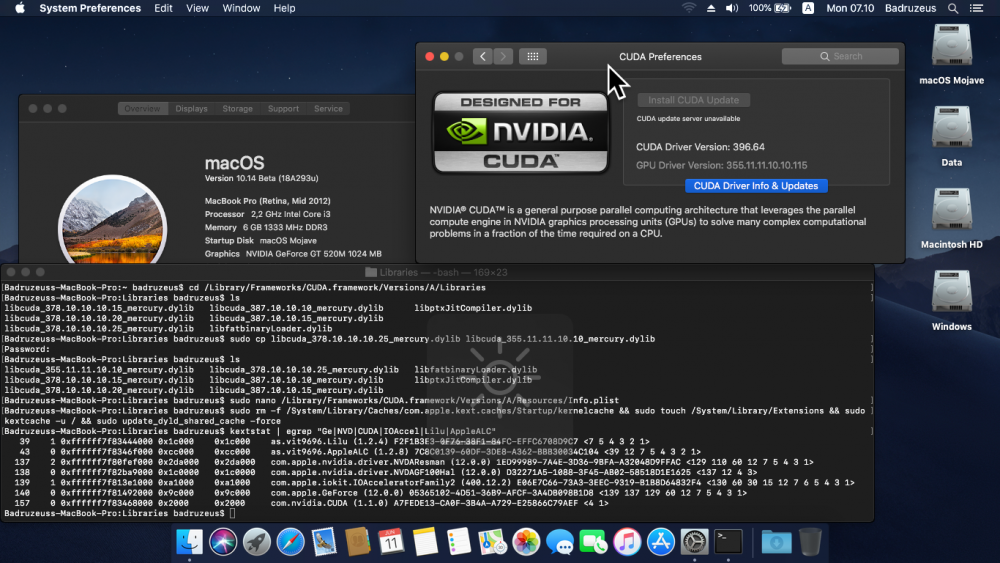Select macOS Mojave drive on desktop
Screen dimensions: 1000x563
pos(952,54)
